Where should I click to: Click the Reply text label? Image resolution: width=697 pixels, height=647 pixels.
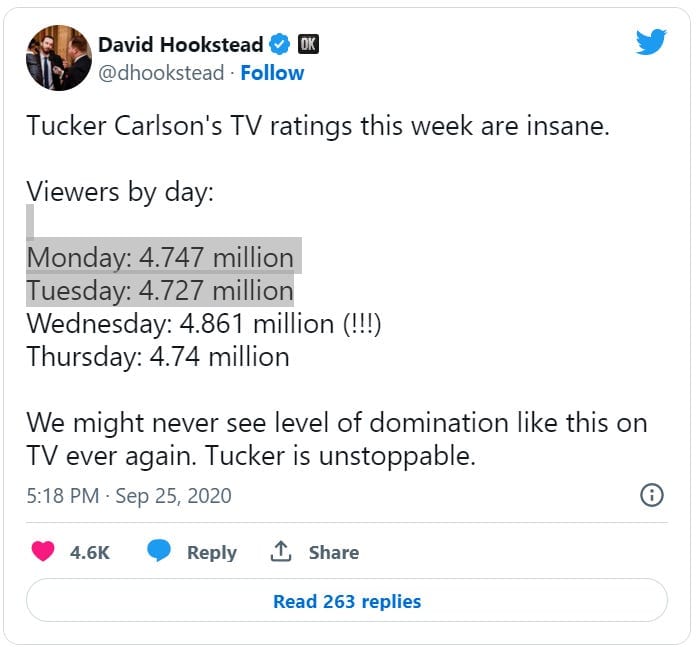pos(212,552)
